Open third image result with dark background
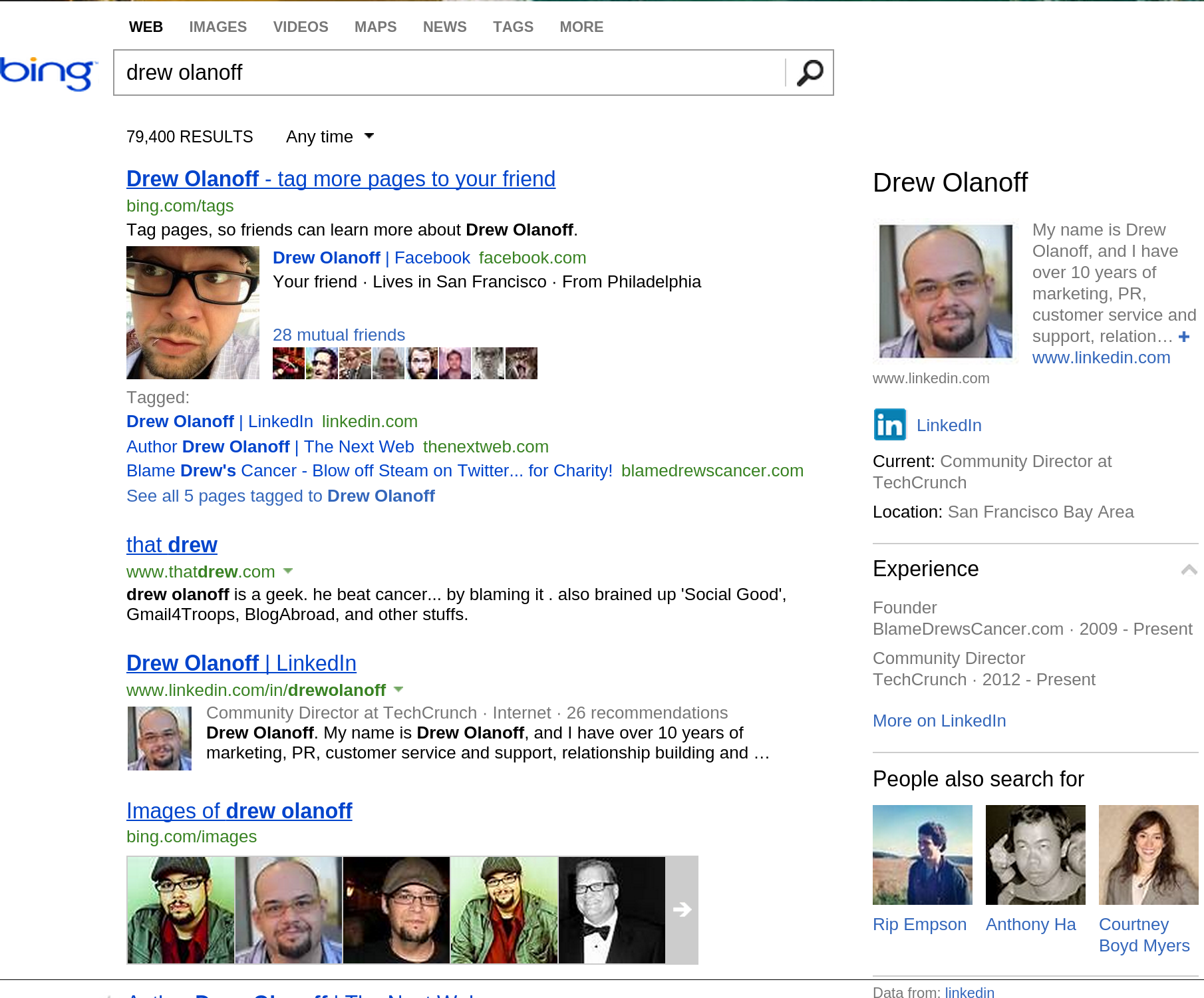The image size is (1204, 998). (396, 910)
